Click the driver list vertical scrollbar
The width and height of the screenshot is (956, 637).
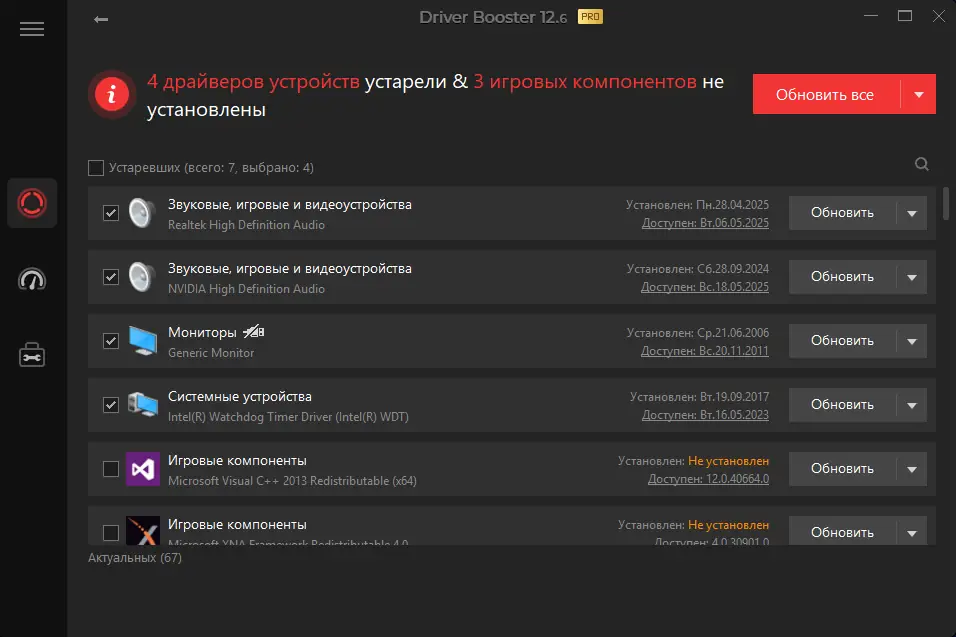946,204
